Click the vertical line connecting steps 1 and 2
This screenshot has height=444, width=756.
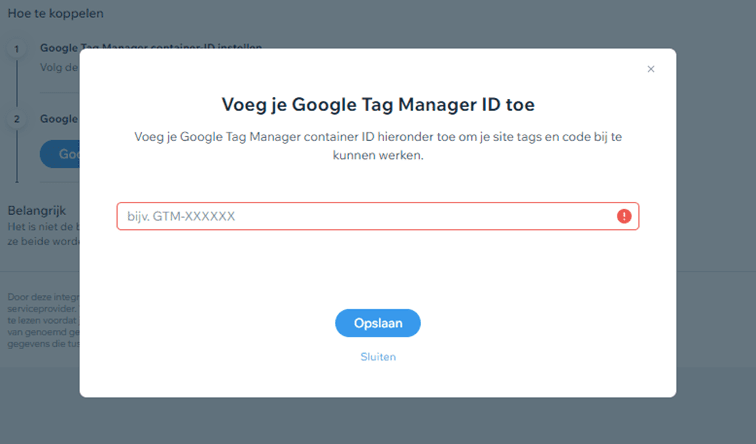coord(16,83)
